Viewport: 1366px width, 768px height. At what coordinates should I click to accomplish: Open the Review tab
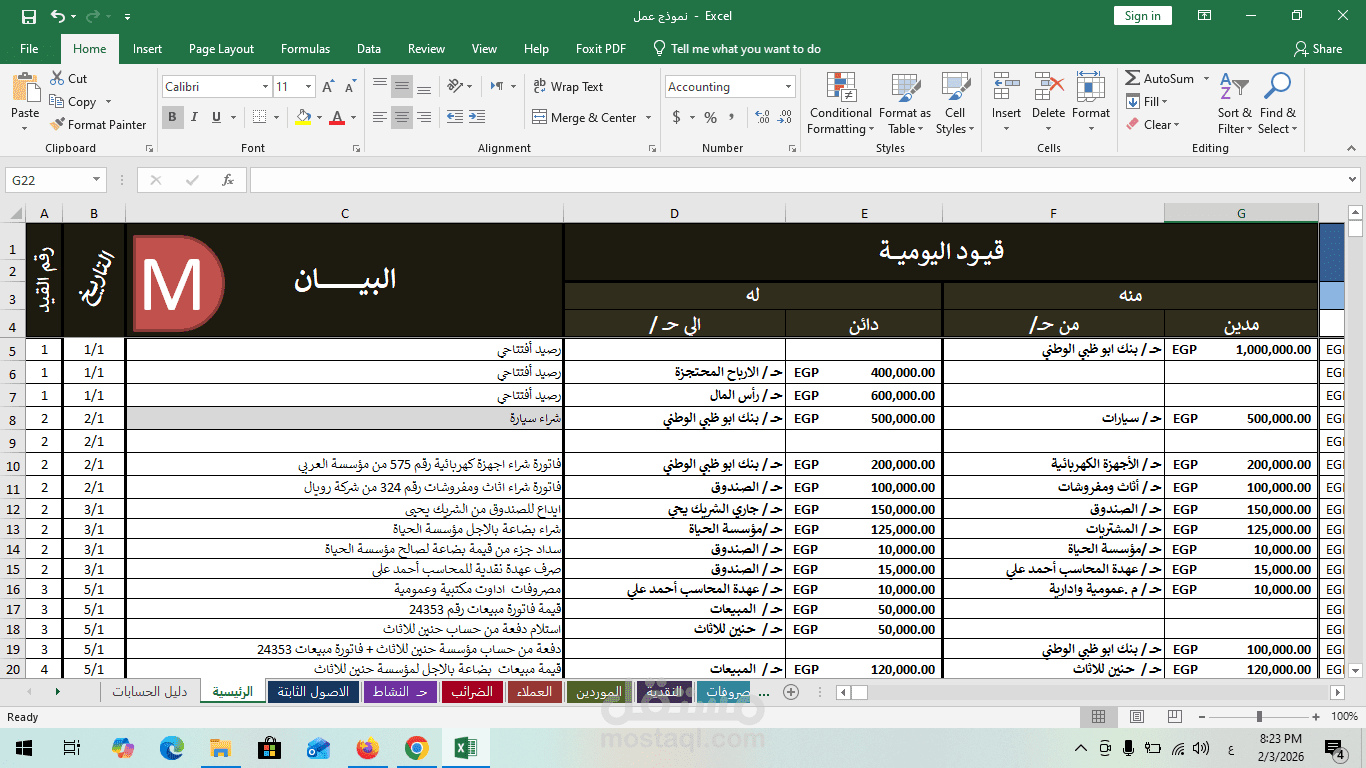coord(426,49)
